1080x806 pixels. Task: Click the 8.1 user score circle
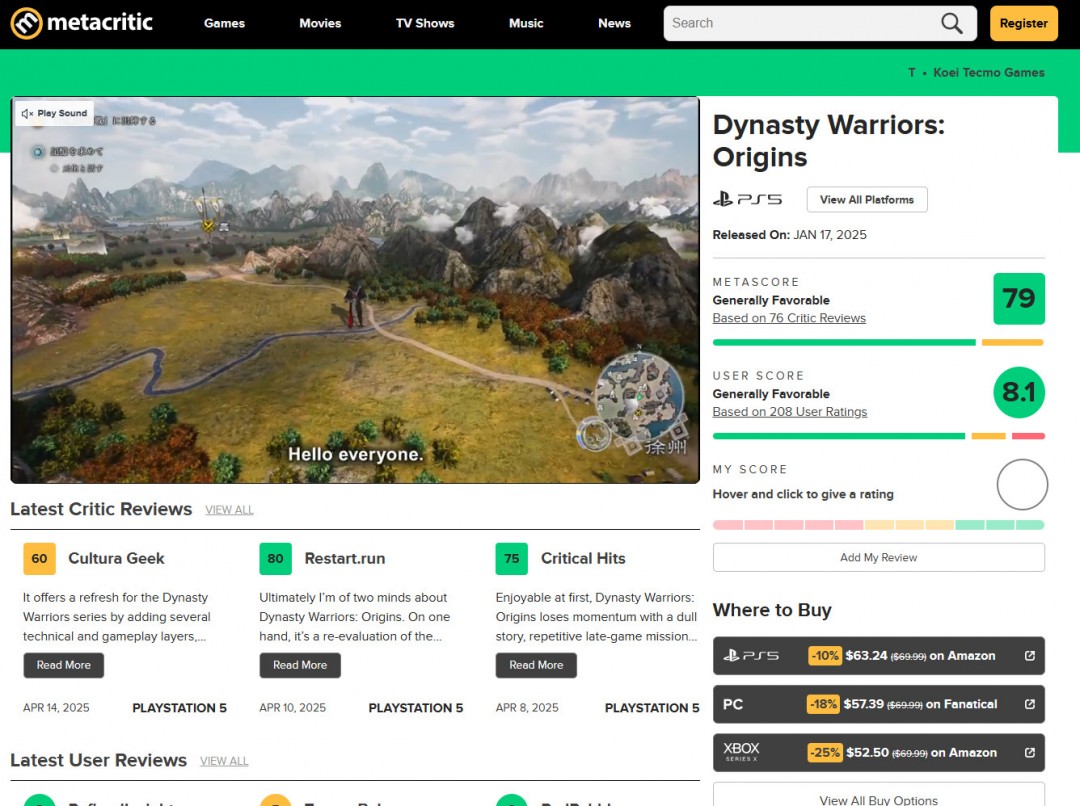(1018, 393)
